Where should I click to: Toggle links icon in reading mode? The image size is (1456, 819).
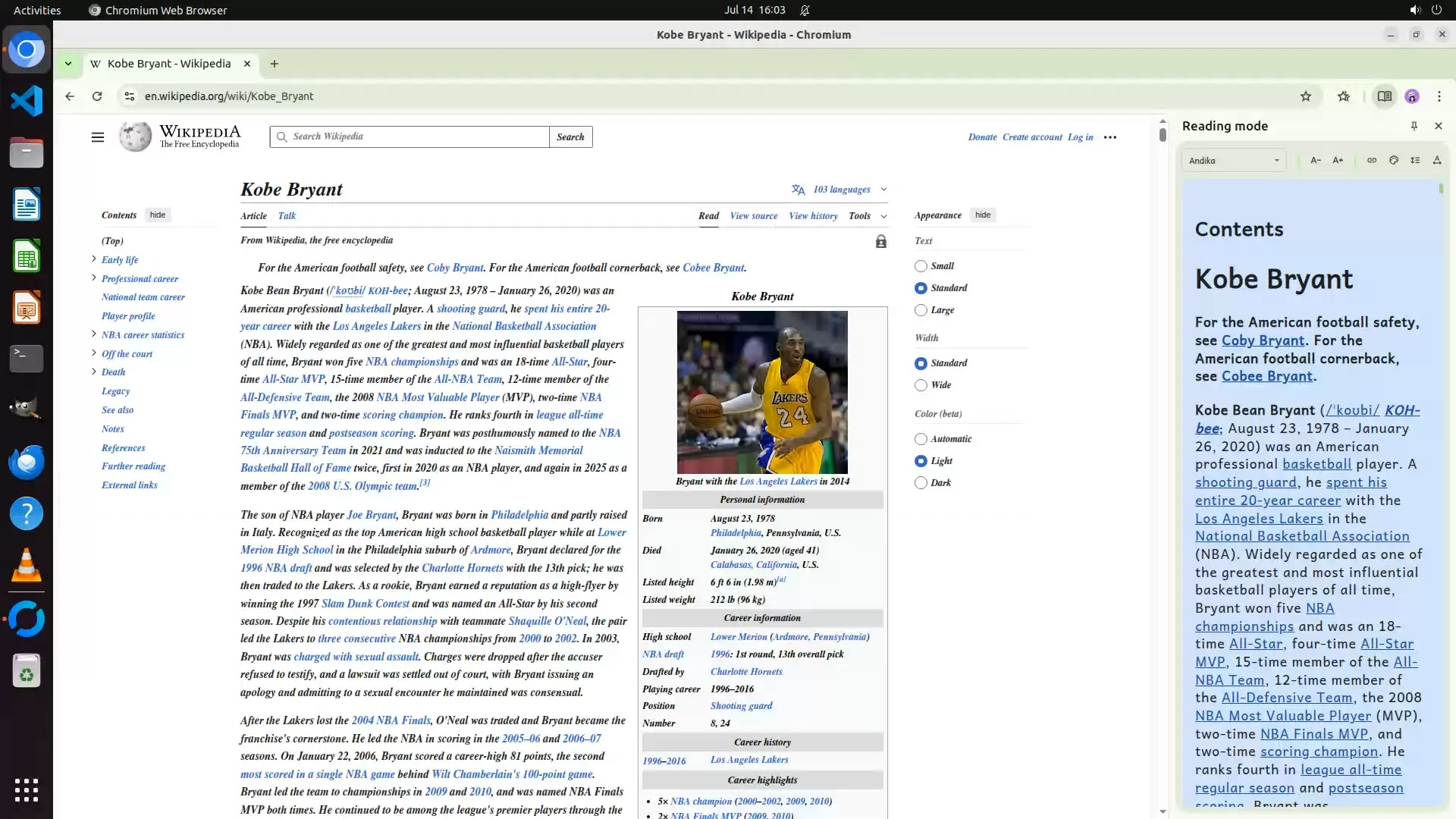click(1371, 160)
